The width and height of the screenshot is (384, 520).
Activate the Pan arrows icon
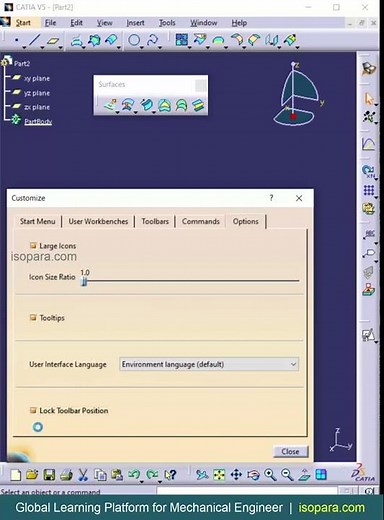(236, 475)
